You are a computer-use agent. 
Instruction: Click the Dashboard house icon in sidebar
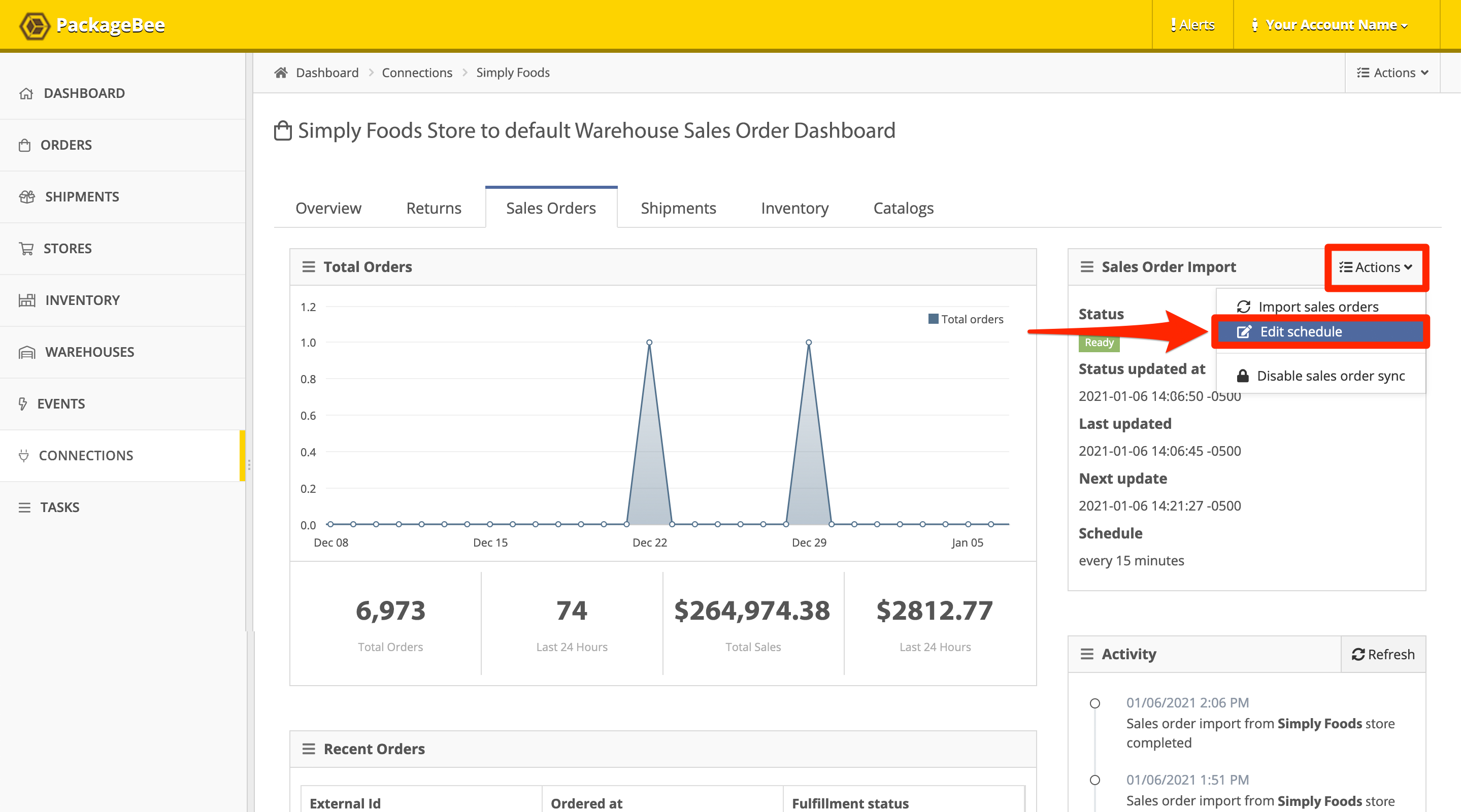point(26,93)
